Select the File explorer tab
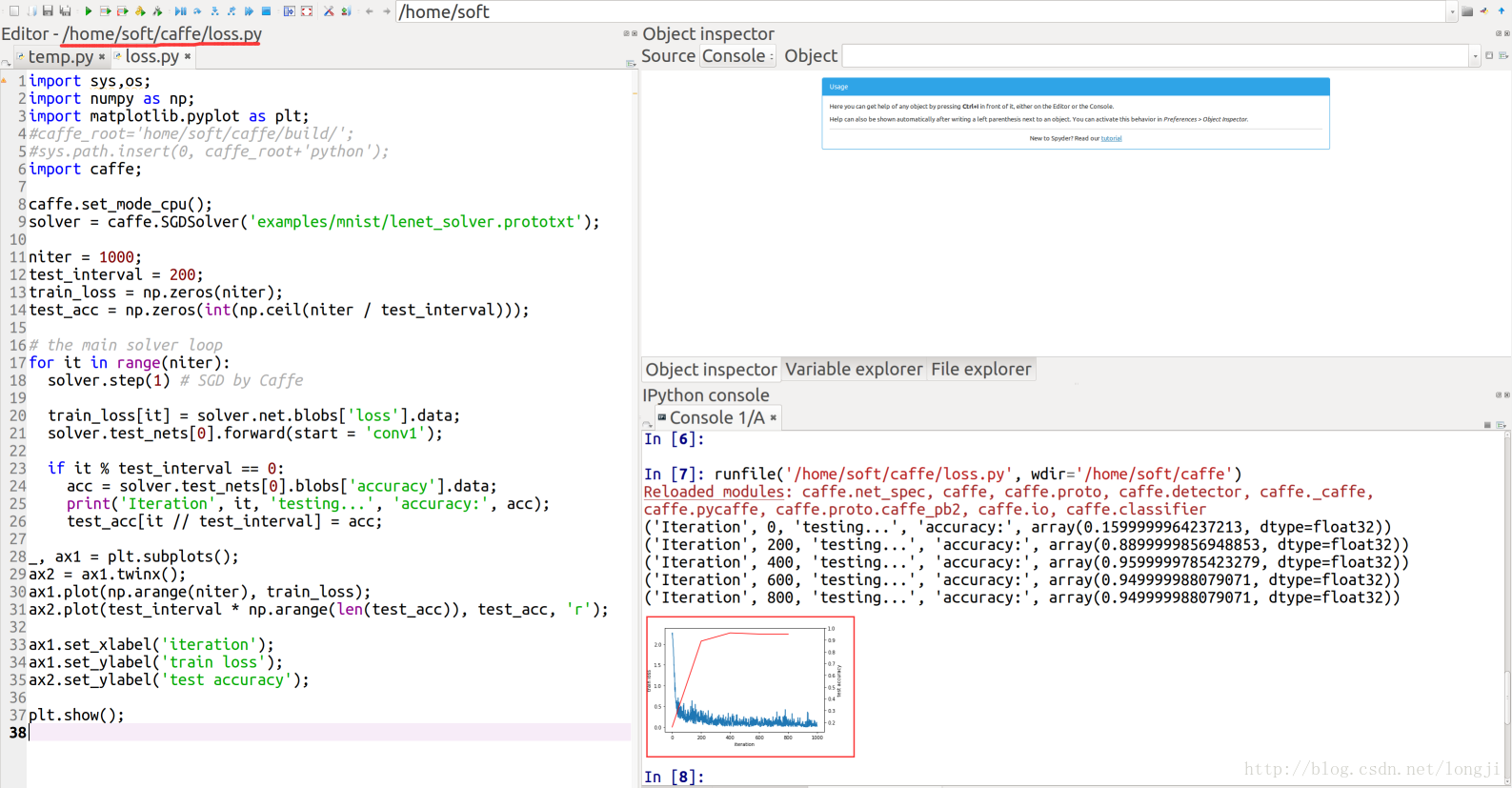The image size is (1512, 788). [981, 369]
